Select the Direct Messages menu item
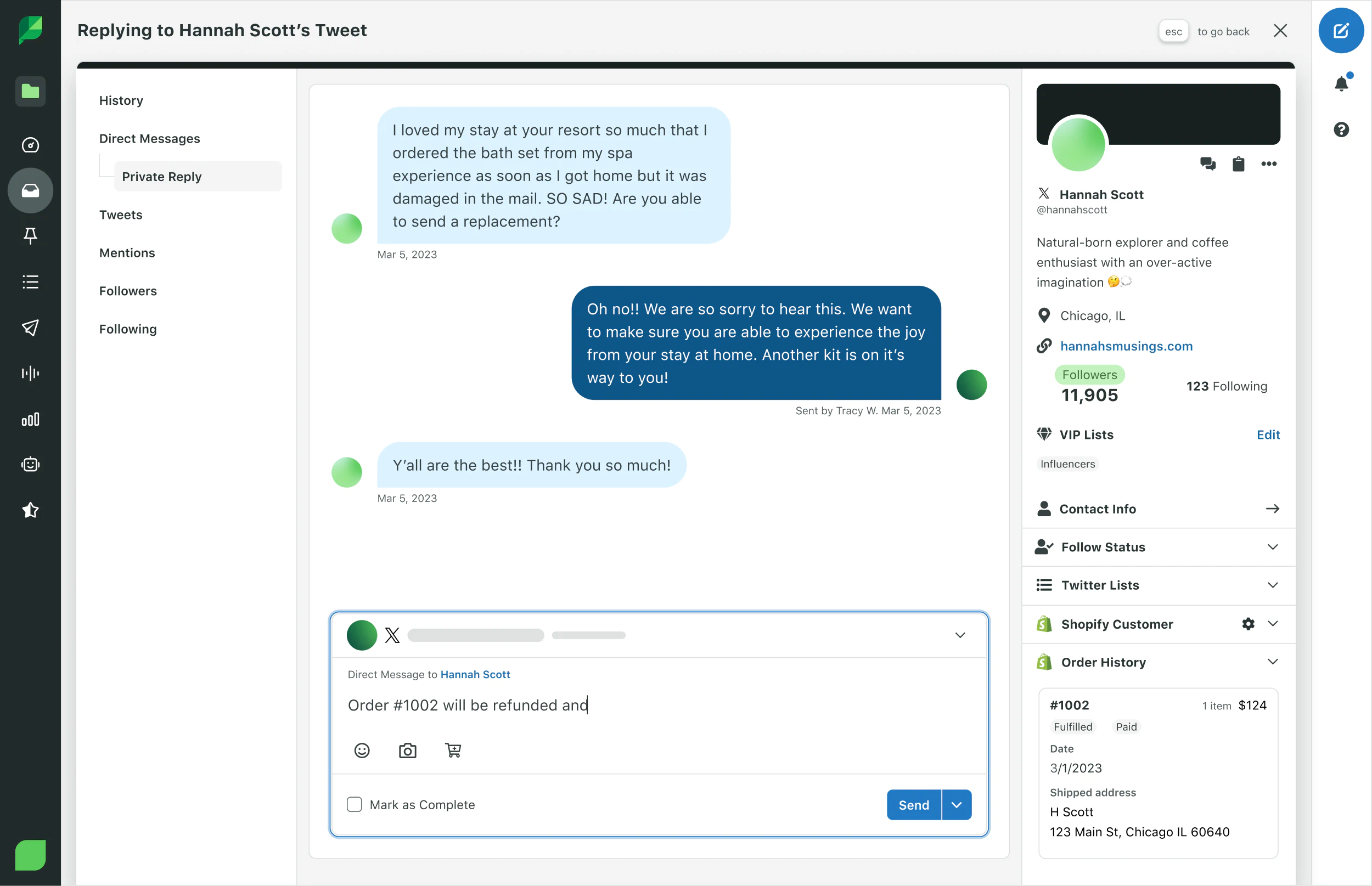Image resolution: width=1372 pixels, height=886 pixels. click(x=149, y=138)
